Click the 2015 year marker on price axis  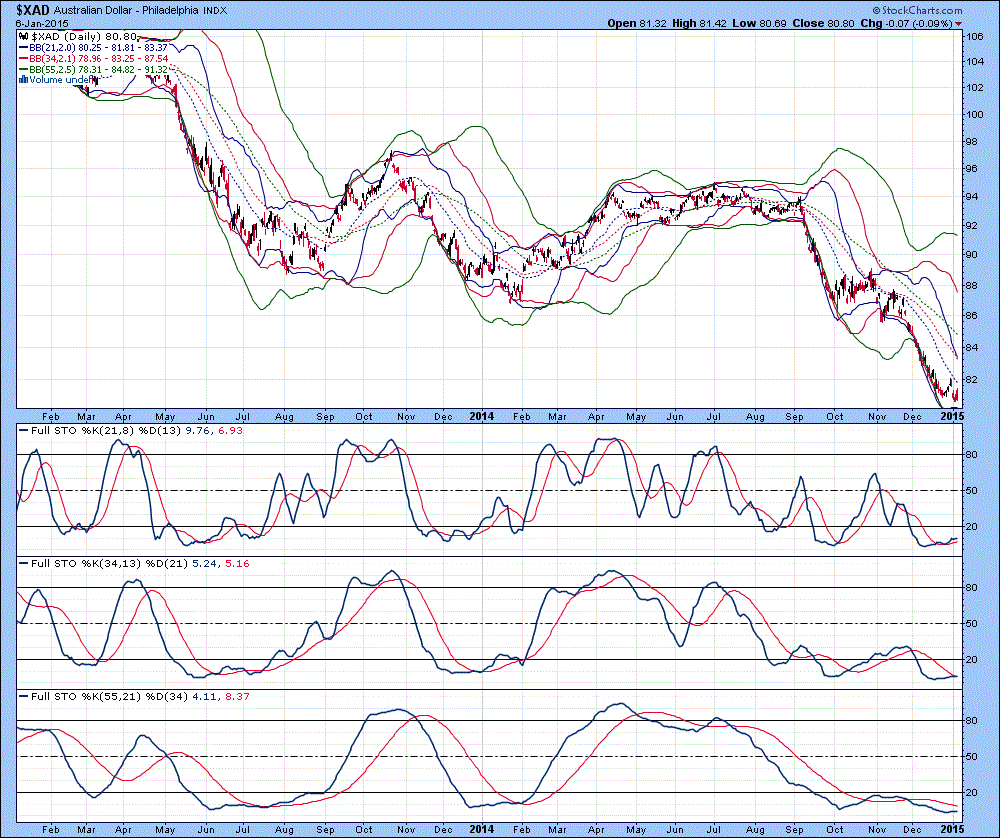[951, 414]
